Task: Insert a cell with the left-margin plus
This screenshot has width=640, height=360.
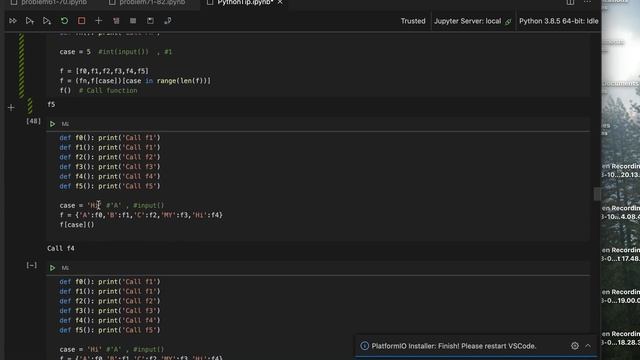Action: coord(11,108)
